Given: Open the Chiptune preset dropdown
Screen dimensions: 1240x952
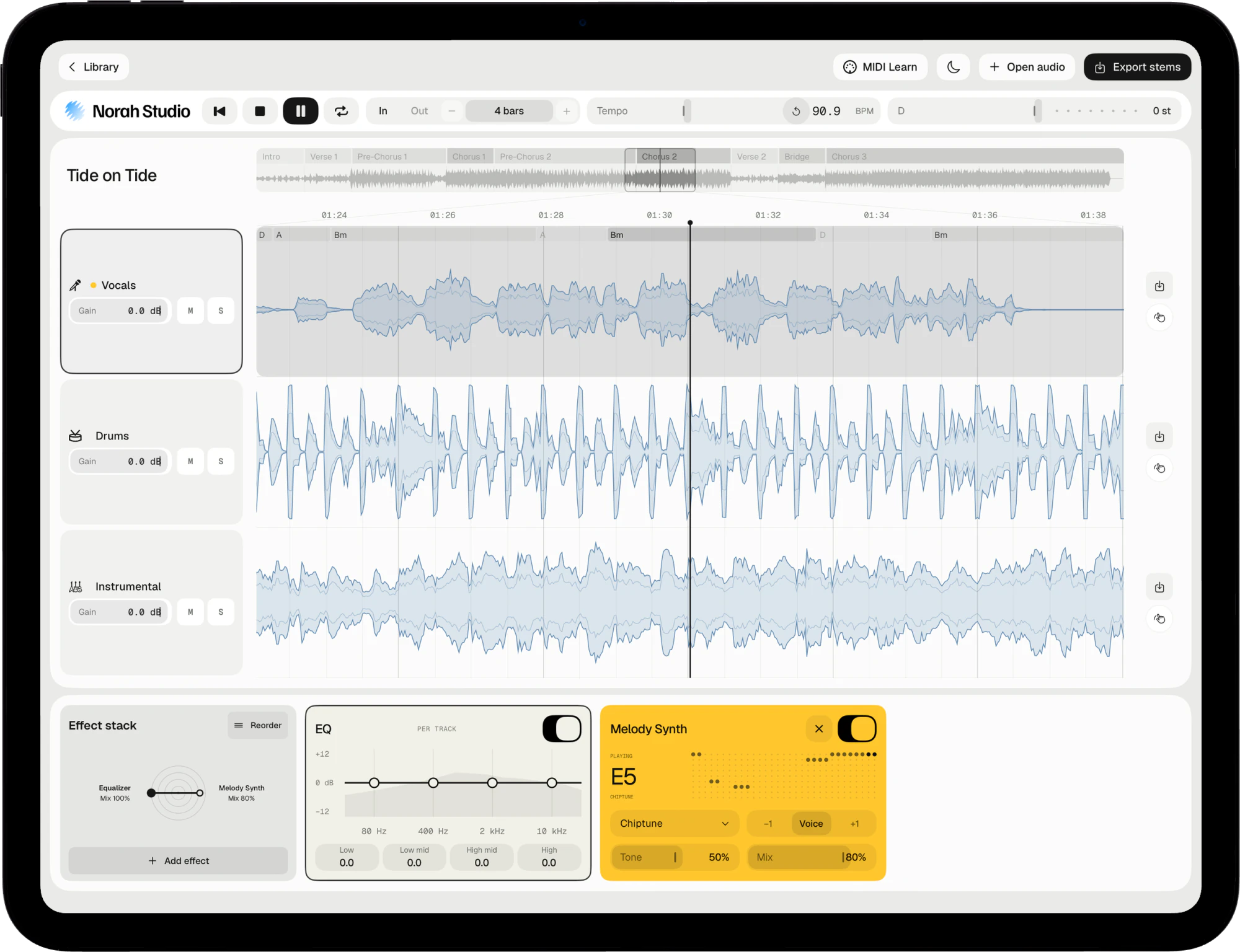Looking at the screenshot, I should pyautogui.click(x=675, y=823).
